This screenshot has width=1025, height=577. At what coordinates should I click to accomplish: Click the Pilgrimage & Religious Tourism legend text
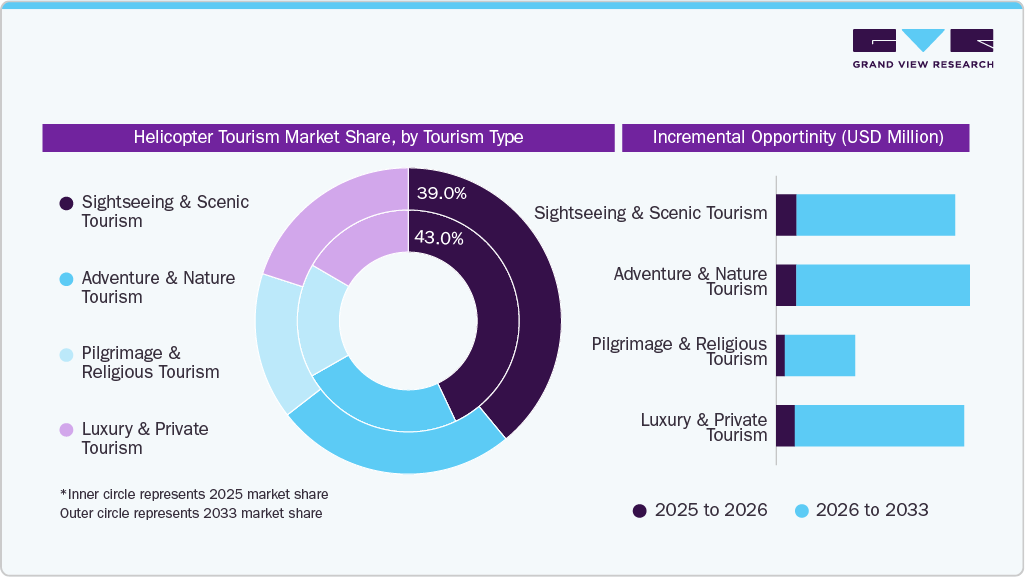tap(150, 362)
